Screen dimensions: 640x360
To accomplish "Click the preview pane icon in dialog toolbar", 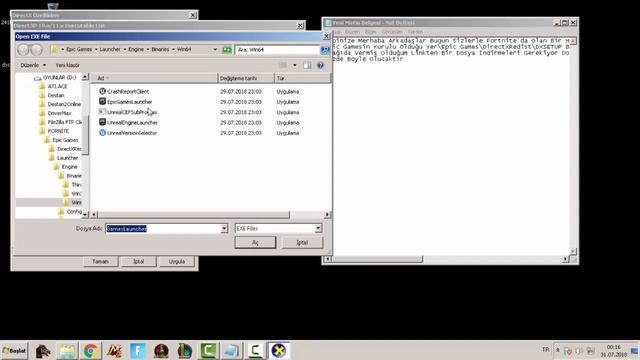I will [x=307, y=65].
